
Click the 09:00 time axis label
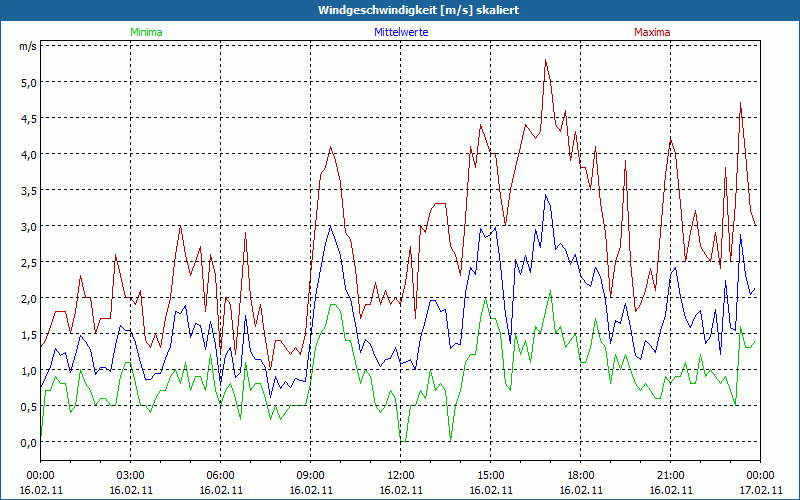click(310, 476)
